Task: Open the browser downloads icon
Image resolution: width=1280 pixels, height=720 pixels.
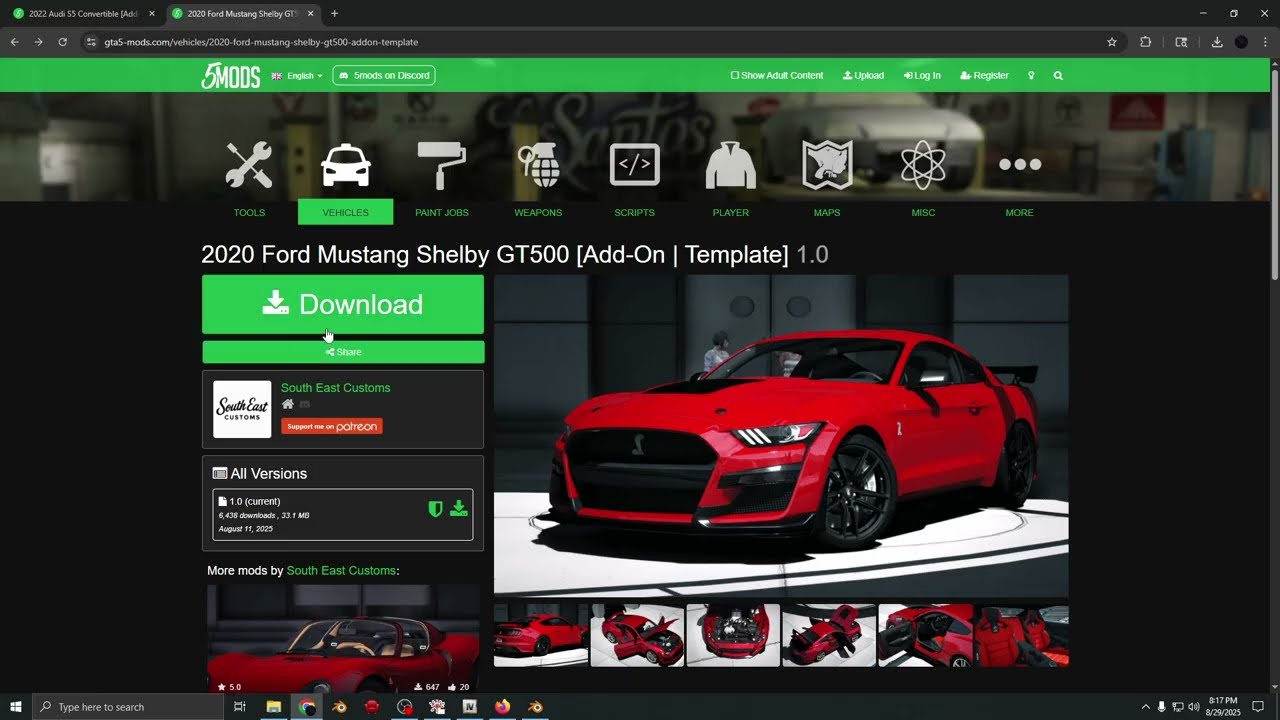Action: click(x=1217, y=42)
